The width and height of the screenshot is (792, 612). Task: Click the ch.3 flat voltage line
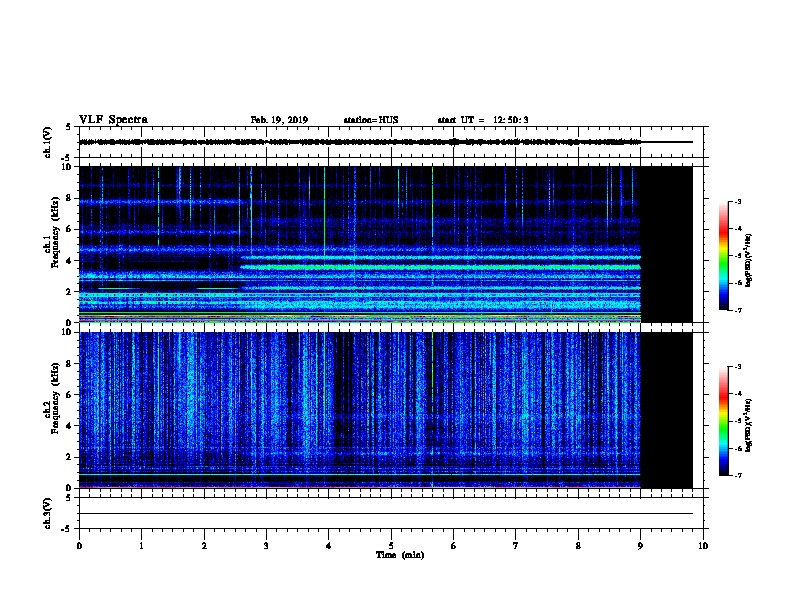(386, 514)
